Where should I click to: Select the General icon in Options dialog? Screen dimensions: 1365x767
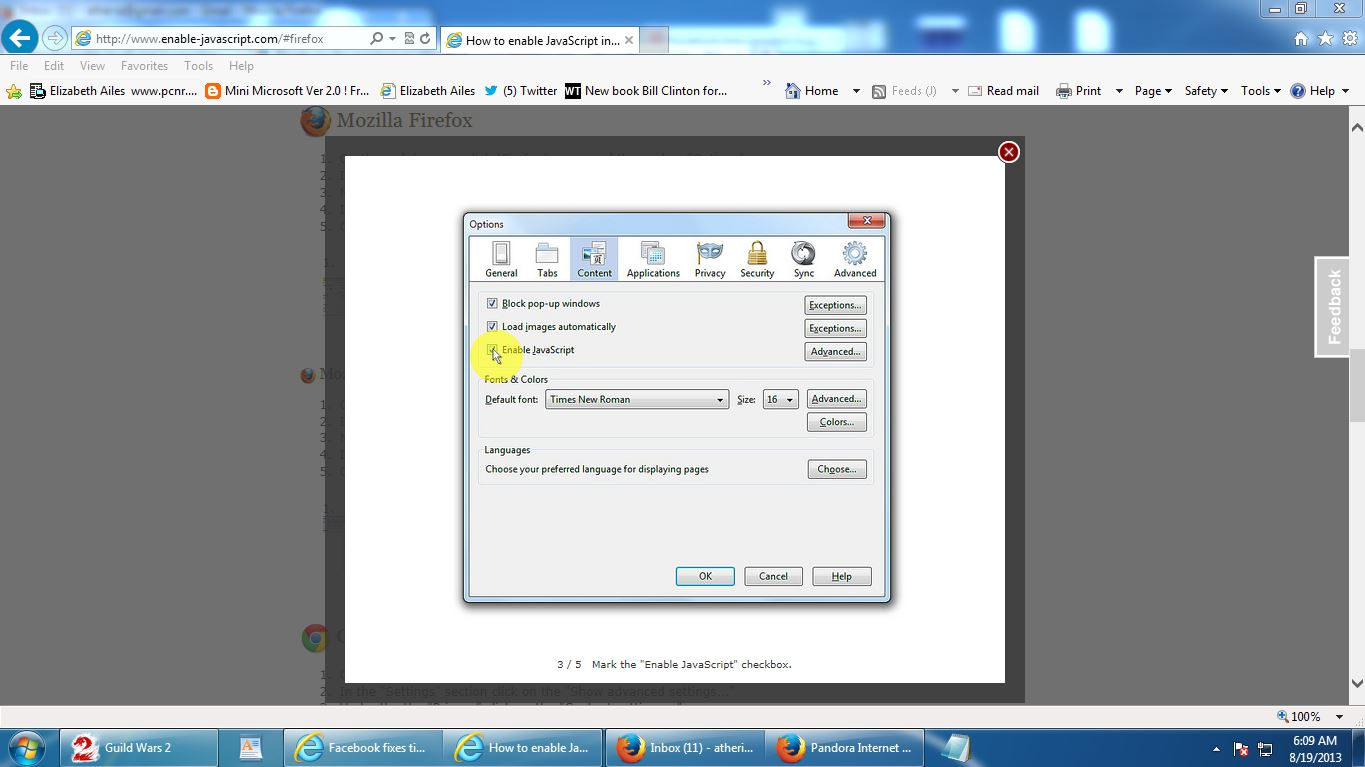point(501,259)
